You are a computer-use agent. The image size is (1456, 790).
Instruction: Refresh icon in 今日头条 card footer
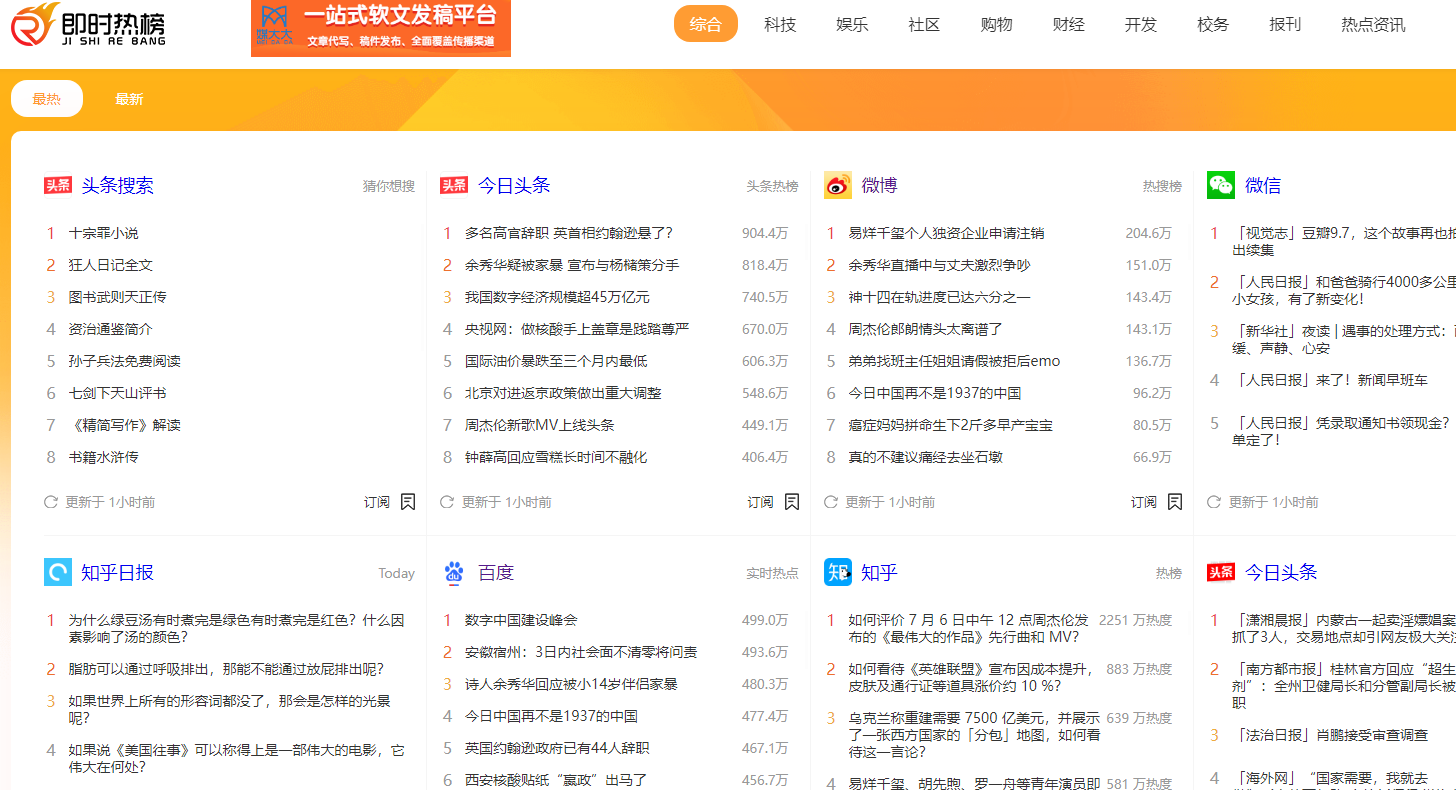tap(447, 502)
